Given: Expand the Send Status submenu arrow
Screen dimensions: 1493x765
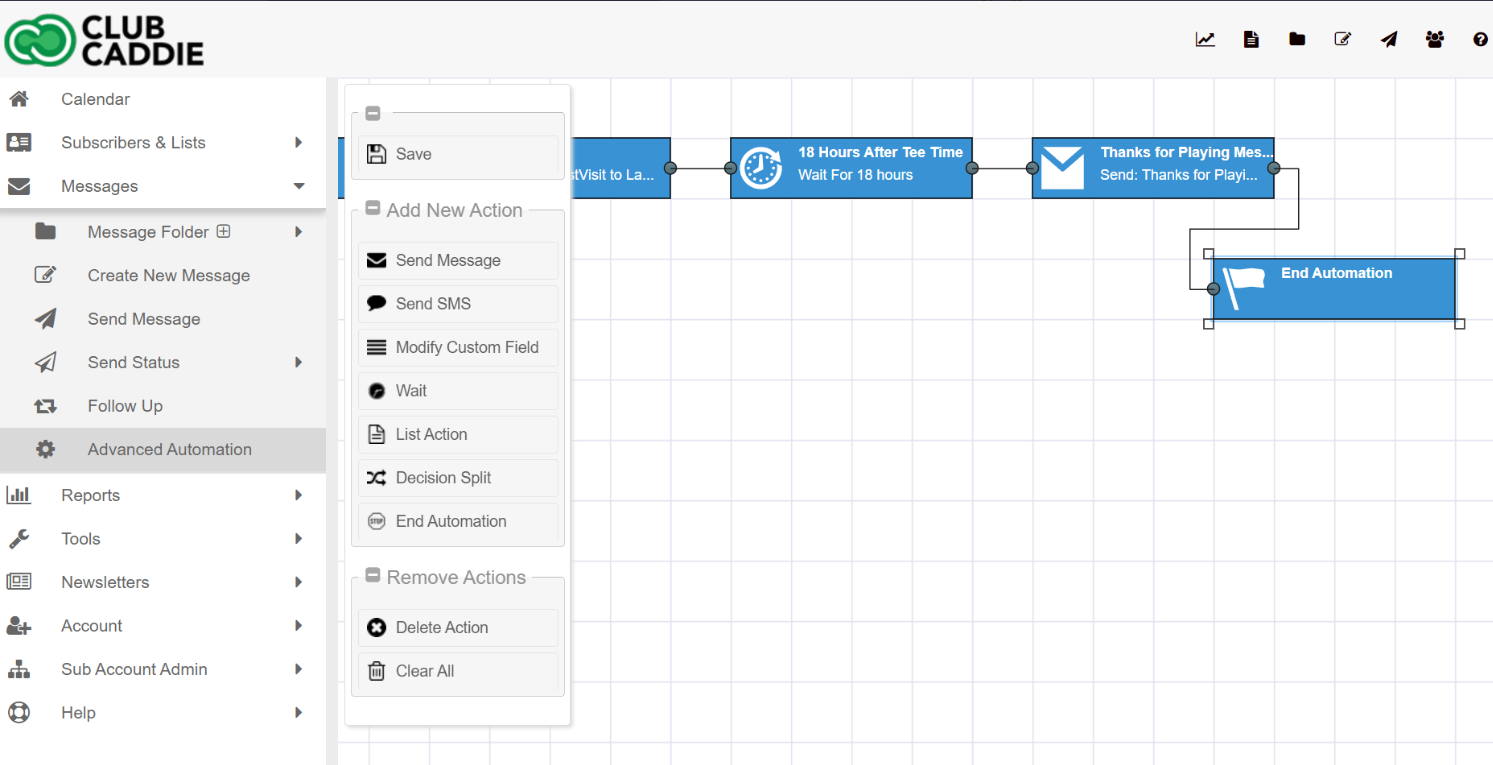Looking at the screenshot, I should [x=298, y=362].
